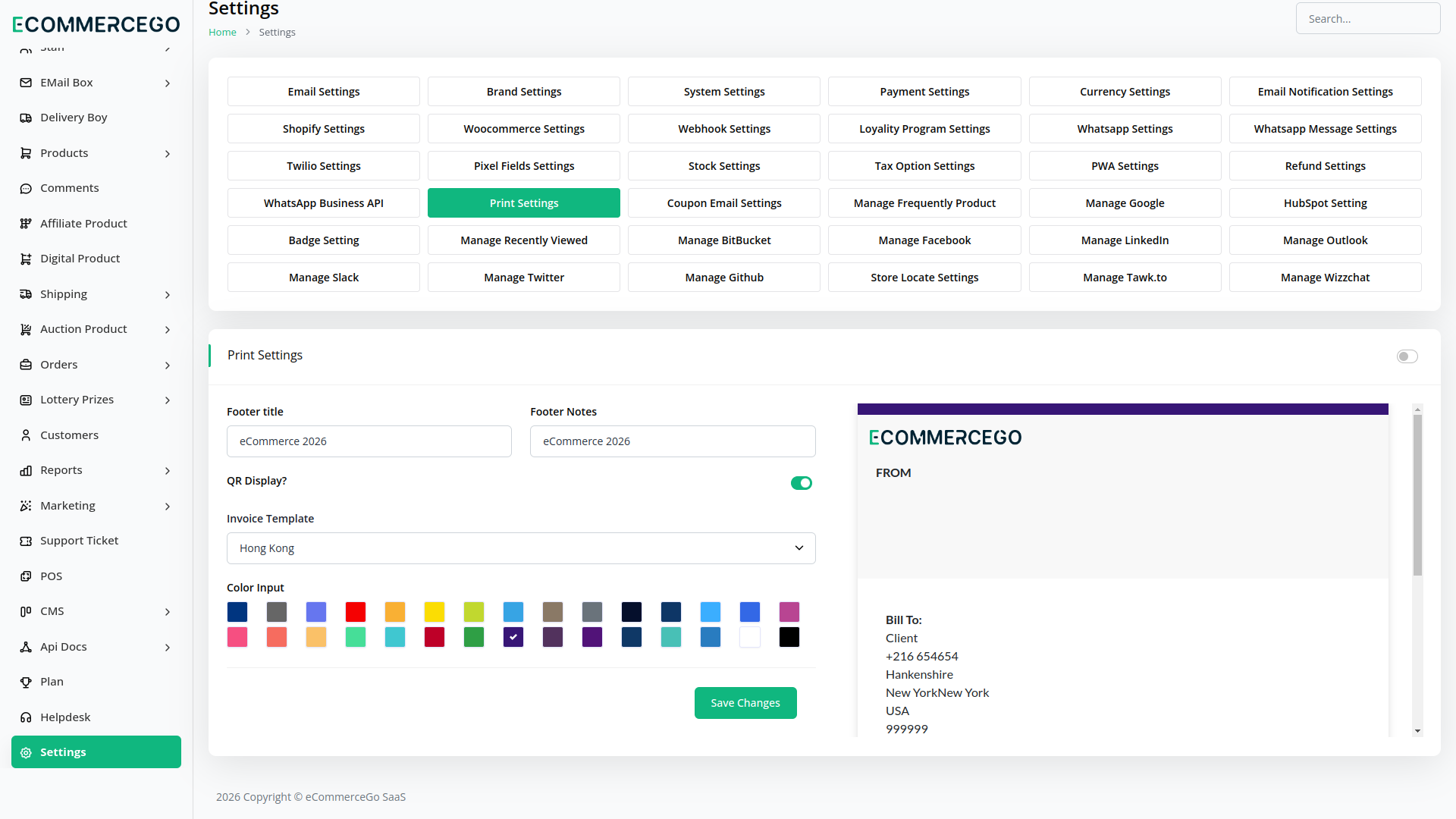Click the Save Changes button

coord(745,703)
